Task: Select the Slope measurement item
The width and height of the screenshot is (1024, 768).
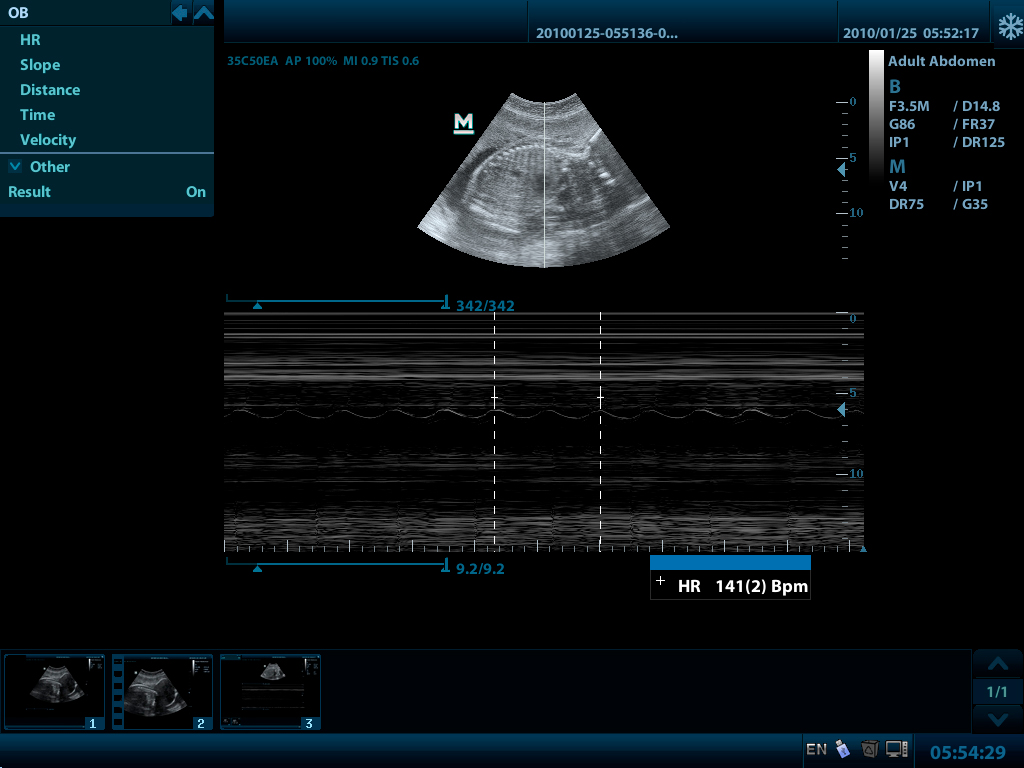Action: point(40,65)
